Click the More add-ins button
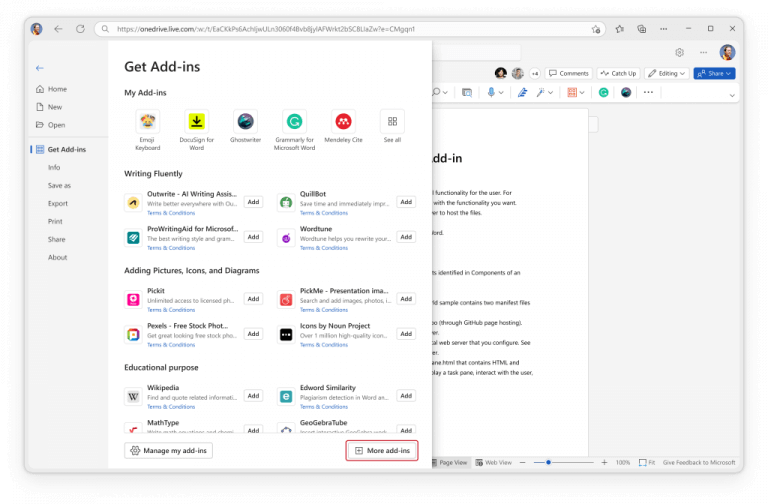The image size is (768, 504). [382, 451]
